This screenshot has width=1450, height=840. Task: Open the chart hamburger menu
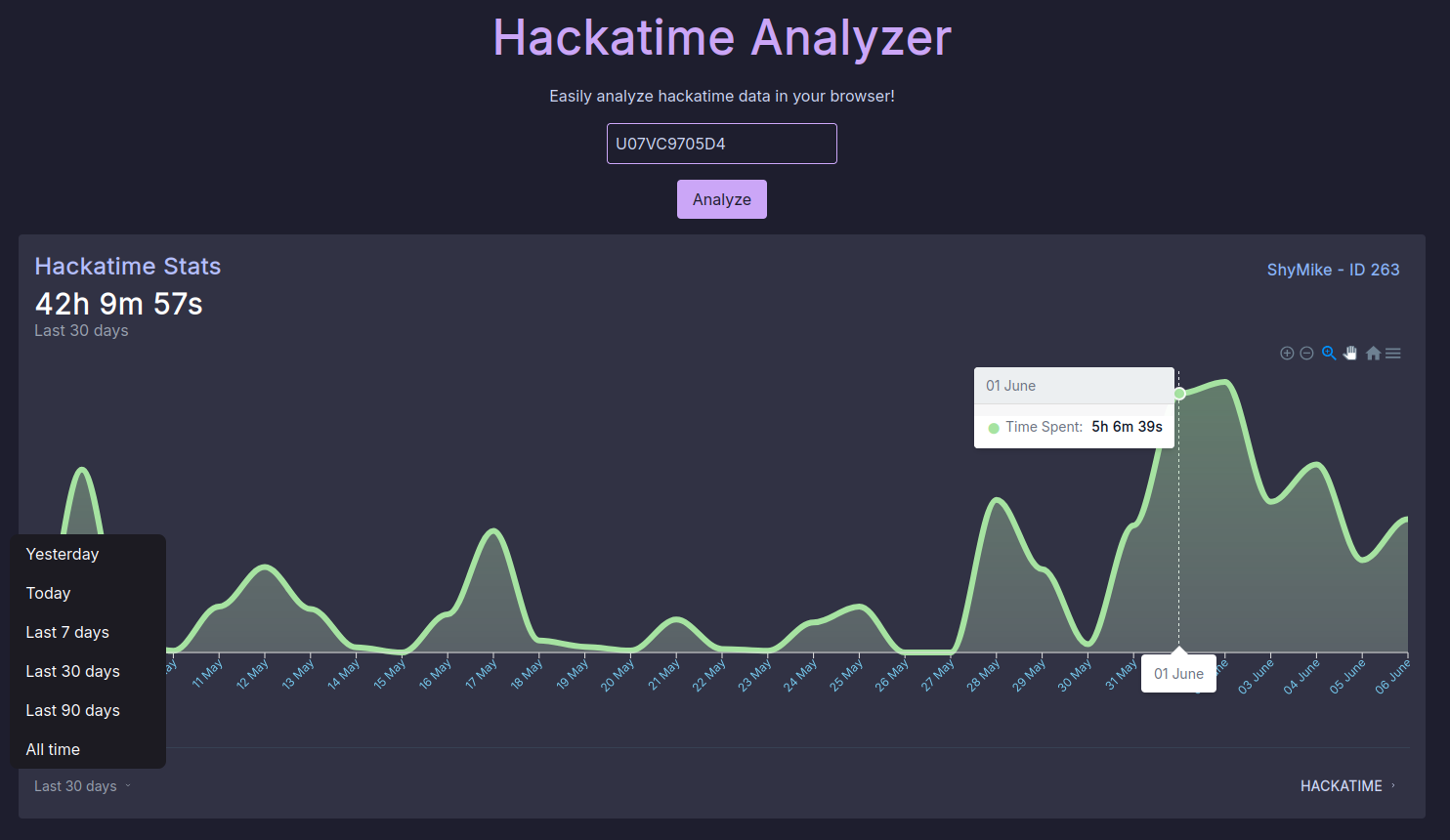point(1393,354)
